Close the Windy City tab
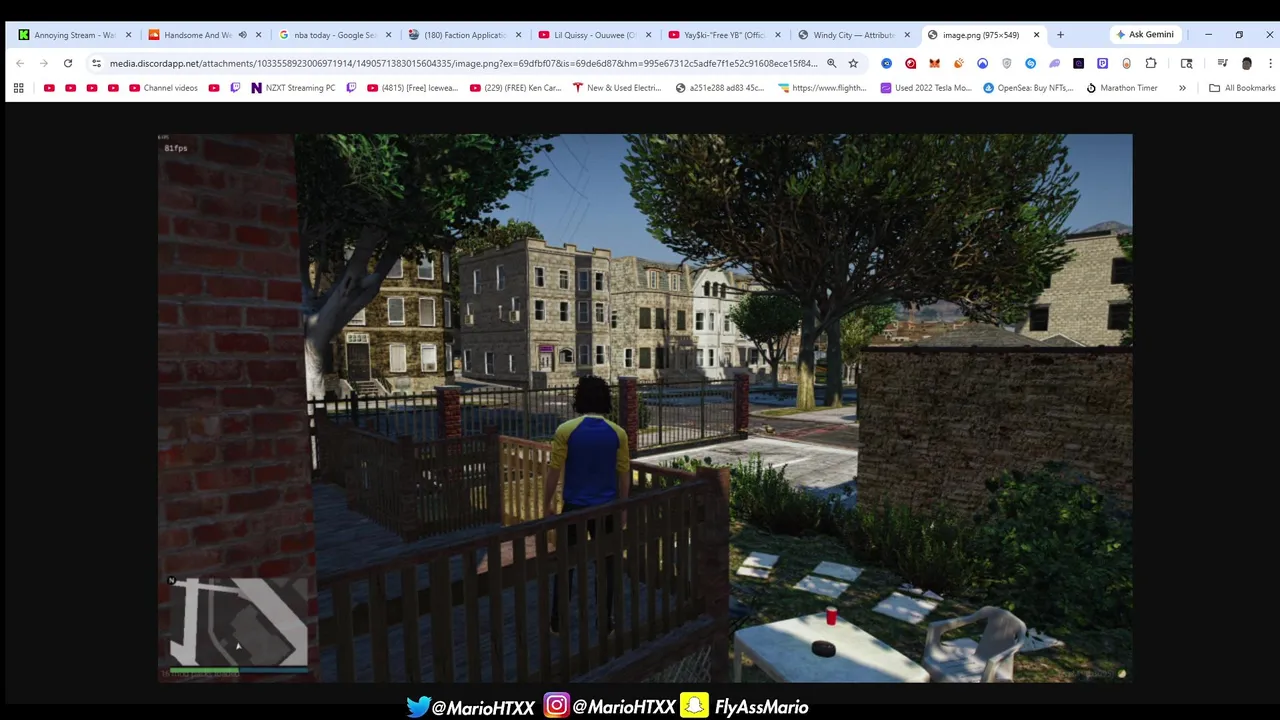The width and height of the screenshot is (1280, 720). 907,35
